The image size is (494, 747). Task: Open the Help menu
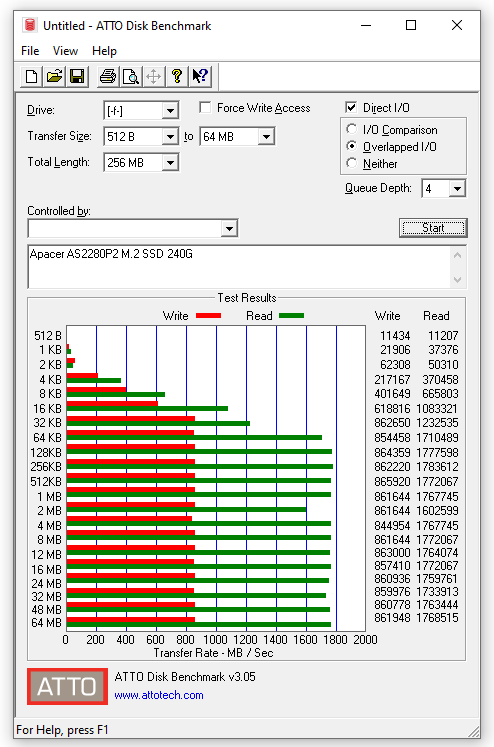click(x=104, y=51)
